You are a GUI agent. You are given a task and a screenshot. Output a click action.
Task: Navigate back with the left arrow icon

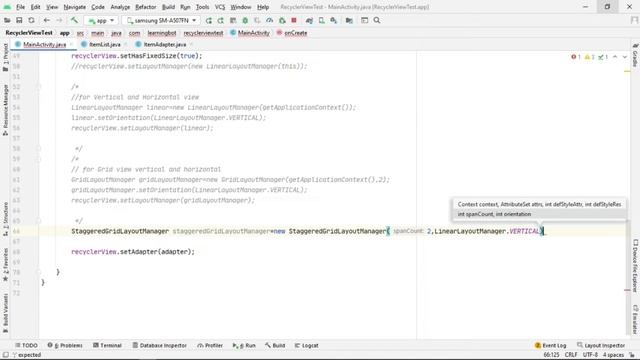tap(47, 20)
